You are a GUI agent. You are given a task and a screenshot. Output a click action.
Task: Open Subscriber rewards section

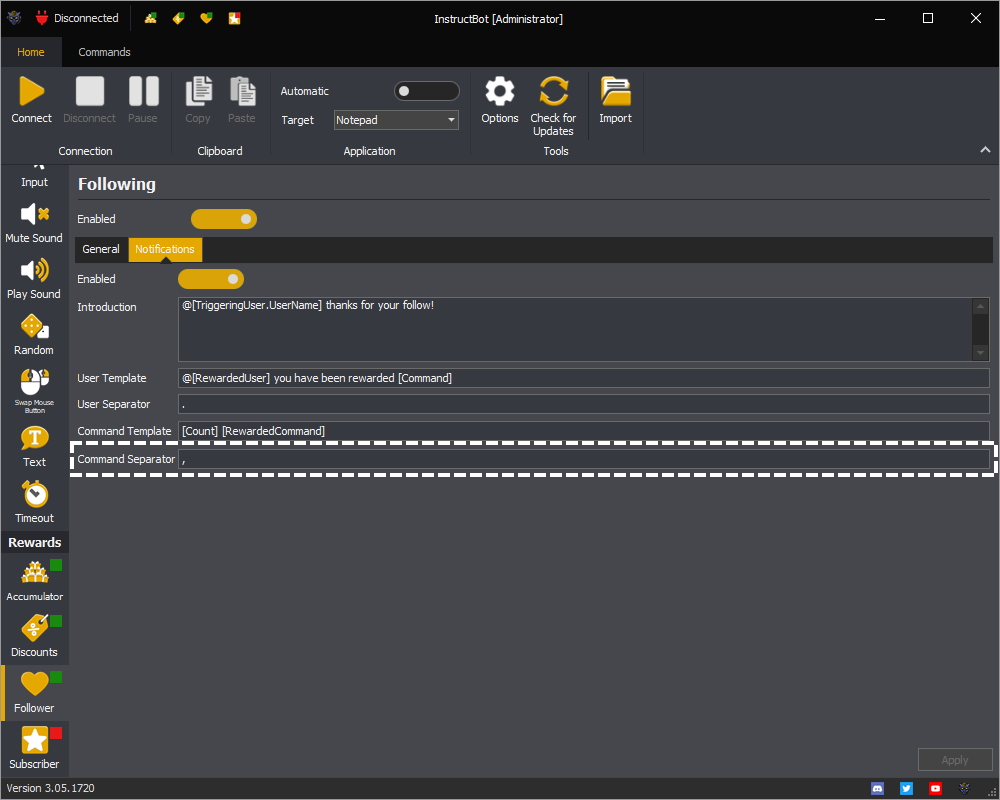point(34,748)
